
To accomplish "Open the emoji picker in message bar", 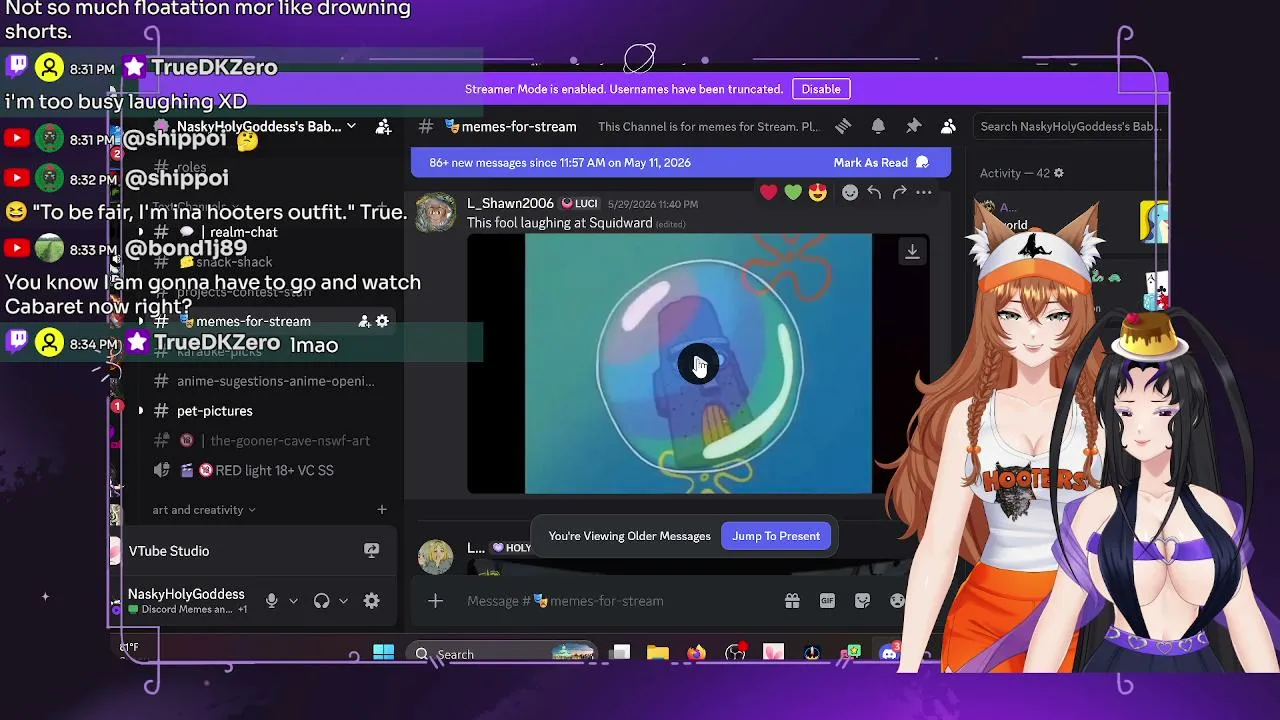I will (x=897, y=601).
